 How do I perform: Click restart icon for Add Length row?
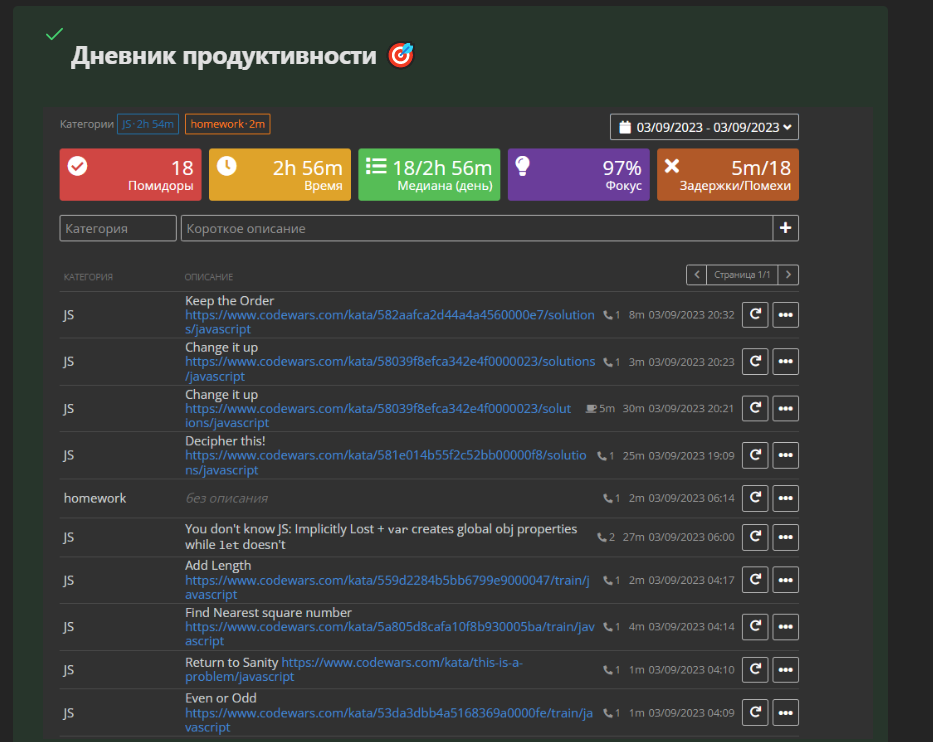[755, 580]
